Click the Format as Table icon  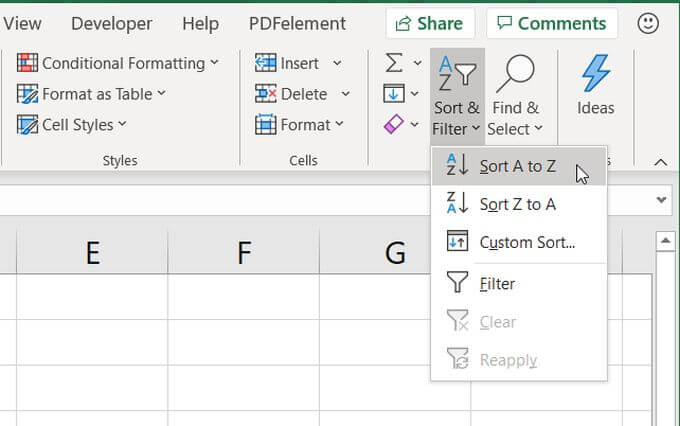pyautogui.click(x=27, y=94)
